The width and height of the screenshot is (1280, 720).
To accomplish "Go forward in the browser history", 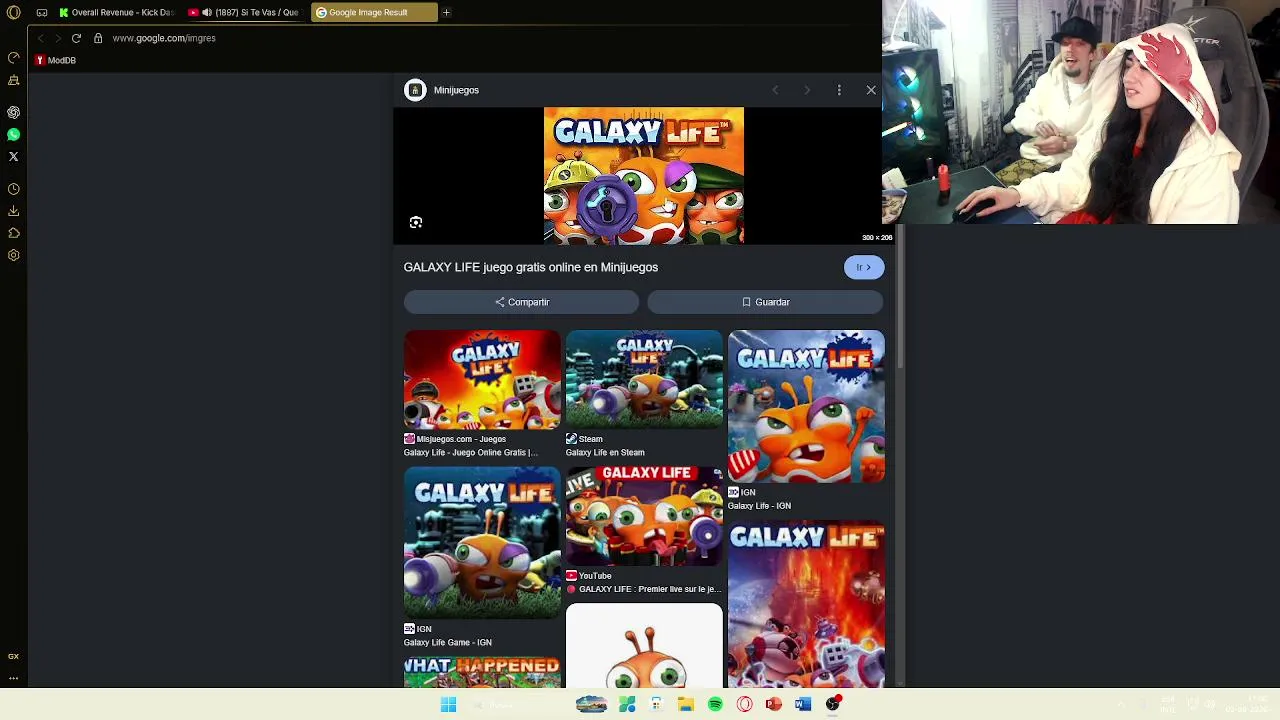I will (x=58, y=38).
